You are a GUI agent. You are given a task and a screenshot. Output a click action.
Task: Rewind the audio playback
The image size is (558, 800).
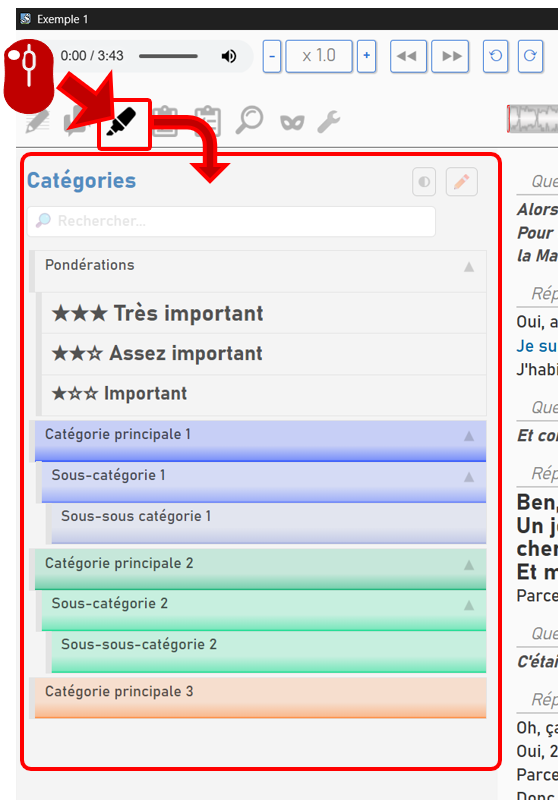[x=408, y=56]
